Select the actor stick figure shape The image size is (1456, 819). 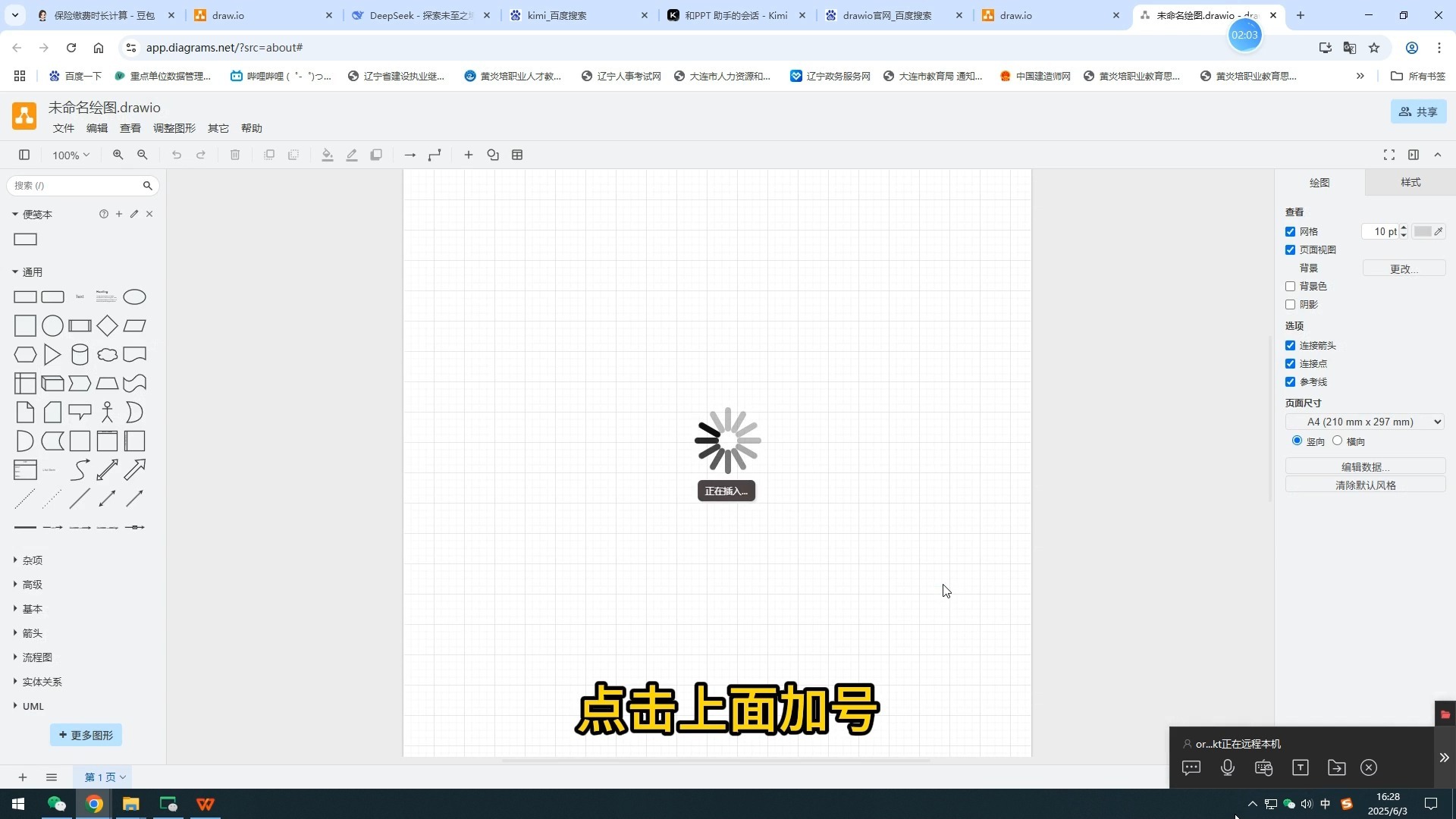coord(107,412)
